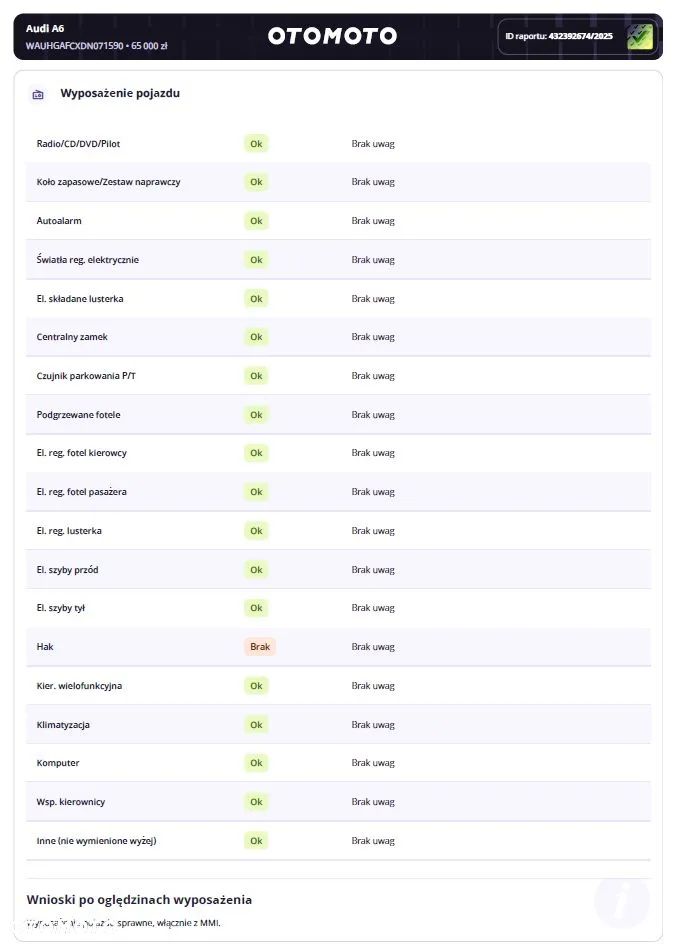
Task: Click the Ok badge for Autoalarm
Action: [x=256, y=221]
